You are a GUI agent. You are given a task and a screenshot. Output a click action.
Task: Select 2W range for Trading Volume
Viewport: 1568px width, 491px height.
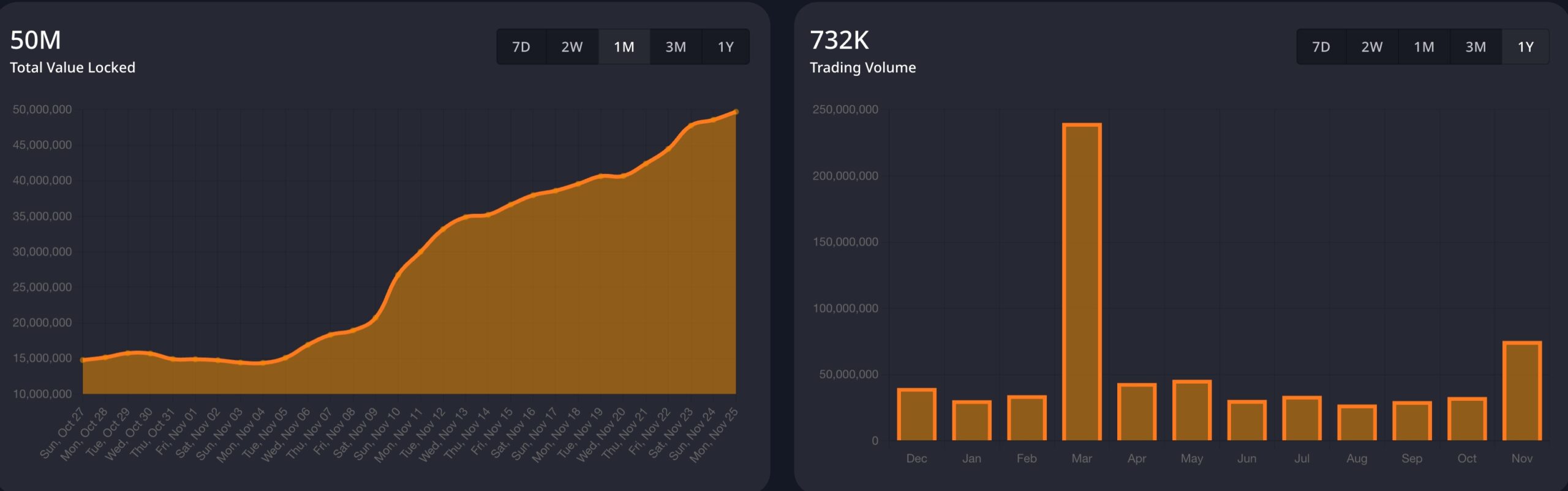coord(1372,47)
